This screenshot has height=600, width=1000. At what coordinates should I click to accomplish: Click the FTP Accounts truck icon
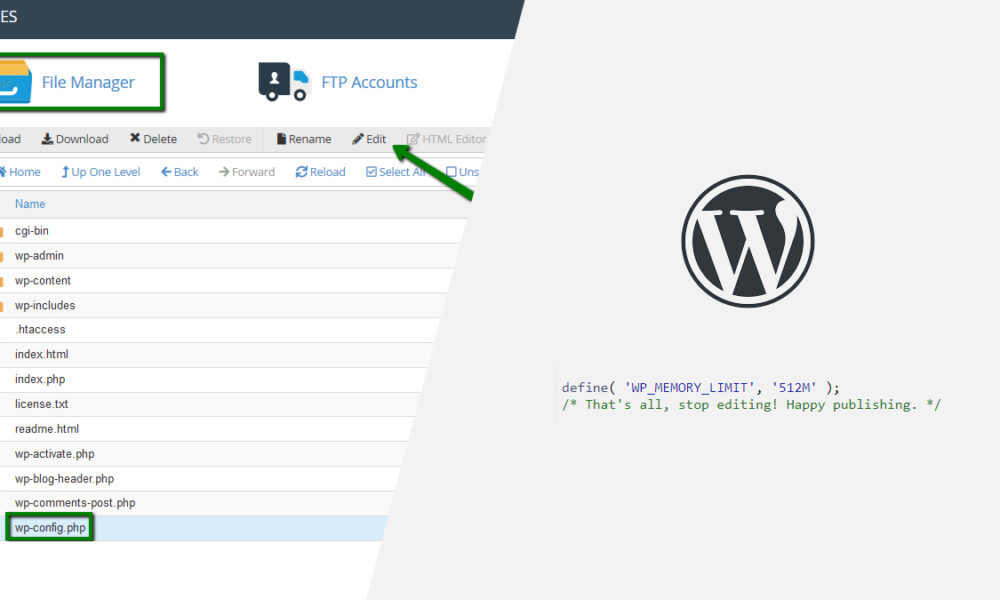tap(282, 82)
